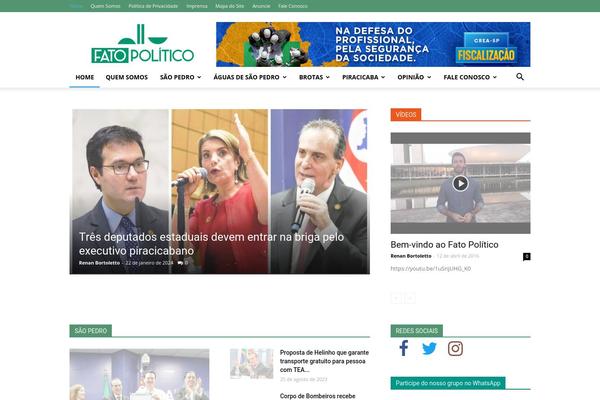Open the Instagram social icon

click(x=455, y=349)
